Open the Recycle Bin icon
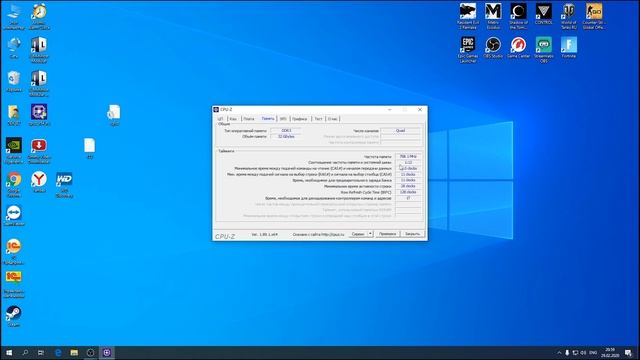The width and height of the screenshot is (640, 360). click(14, 81)
